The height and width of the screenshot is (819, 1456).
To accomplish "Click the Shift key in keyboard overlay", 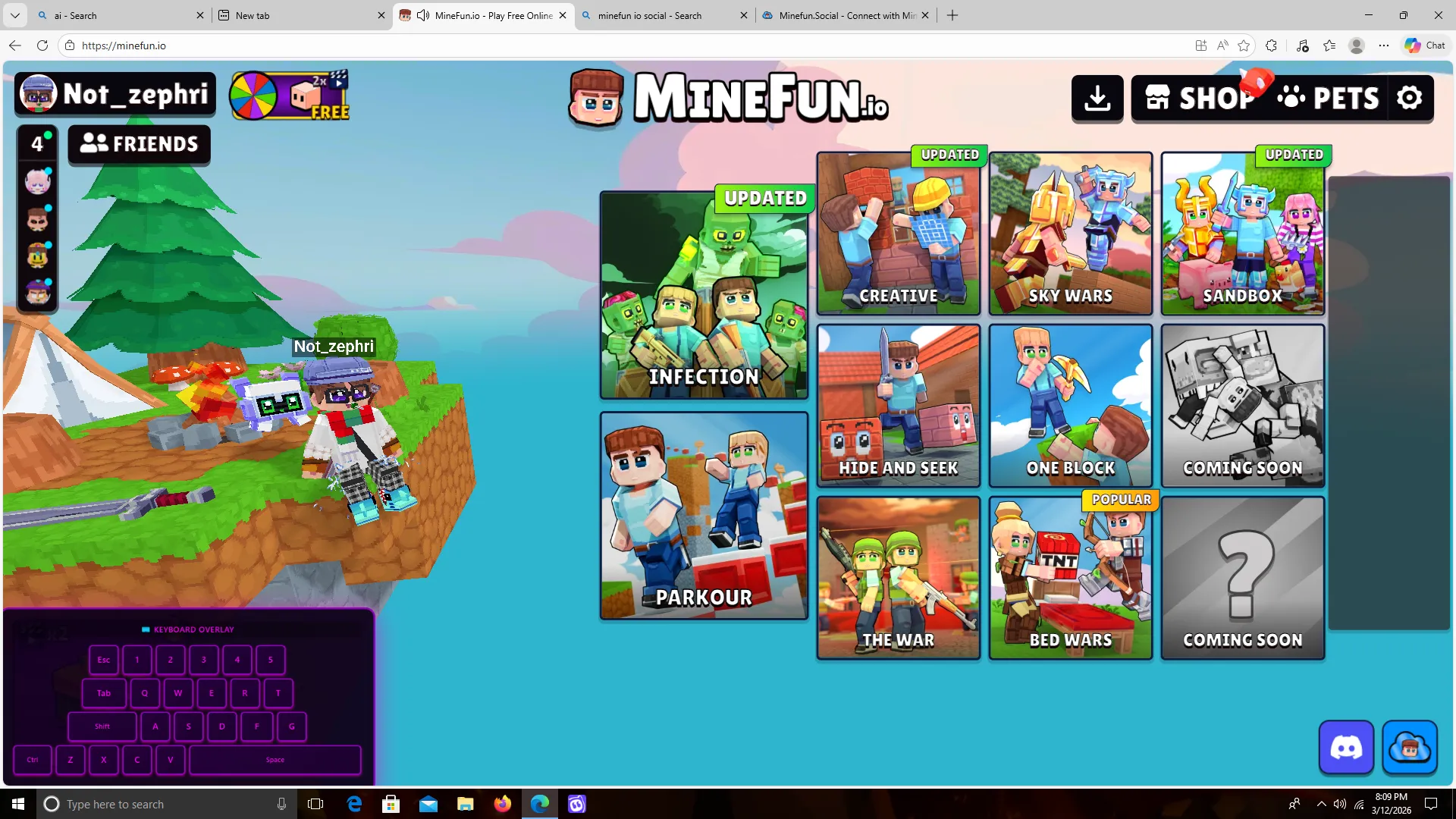I will click(102, 726).
